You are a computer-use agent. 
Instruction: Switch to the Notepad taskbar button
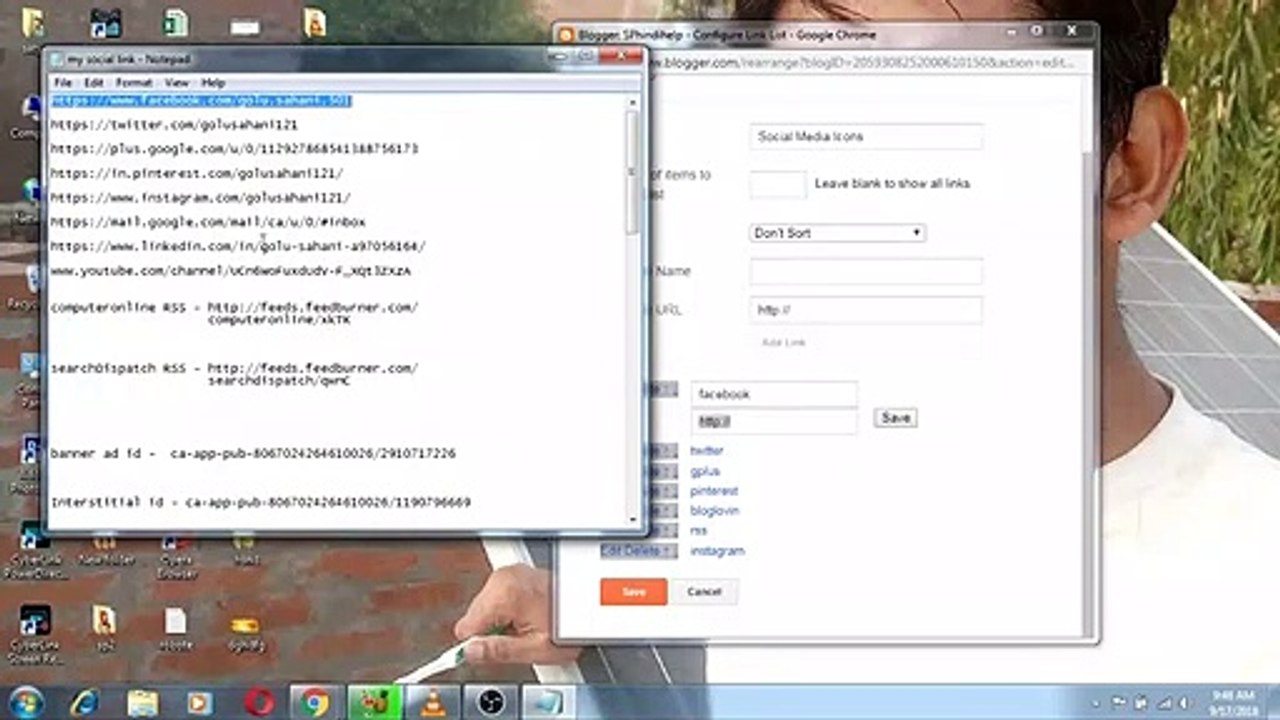pos(549,702)
